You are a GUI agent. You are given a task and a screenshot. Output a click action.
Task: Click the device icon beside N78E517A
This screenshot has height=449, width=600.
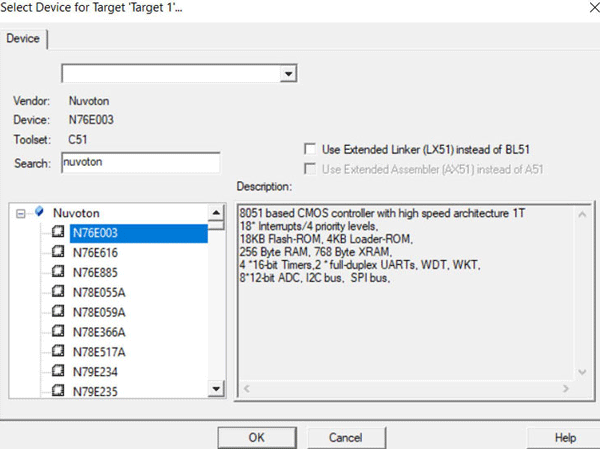tap(59, 350)
